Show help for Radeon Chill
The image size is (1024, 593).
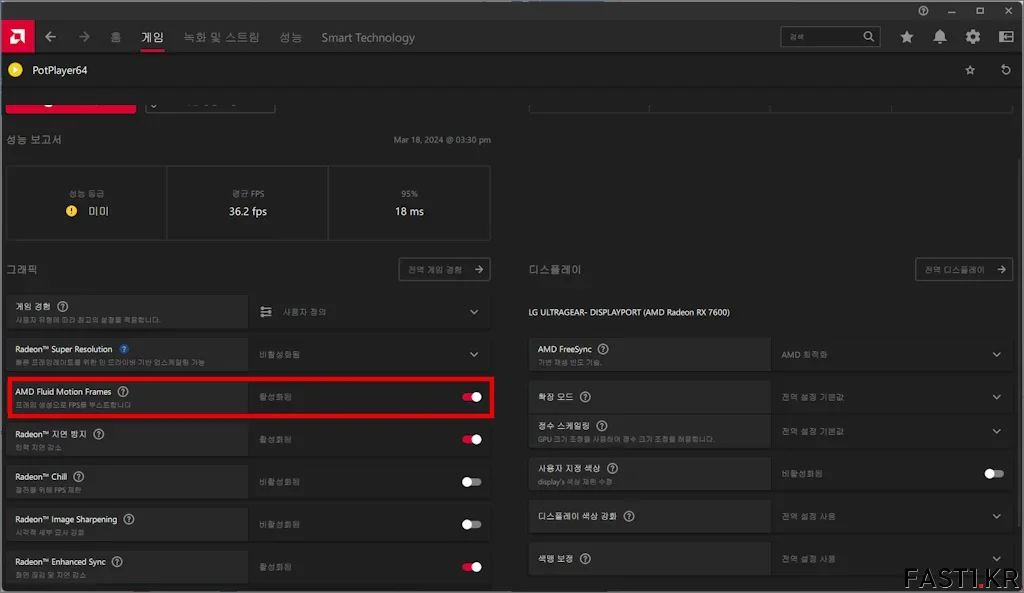[78, 477]
